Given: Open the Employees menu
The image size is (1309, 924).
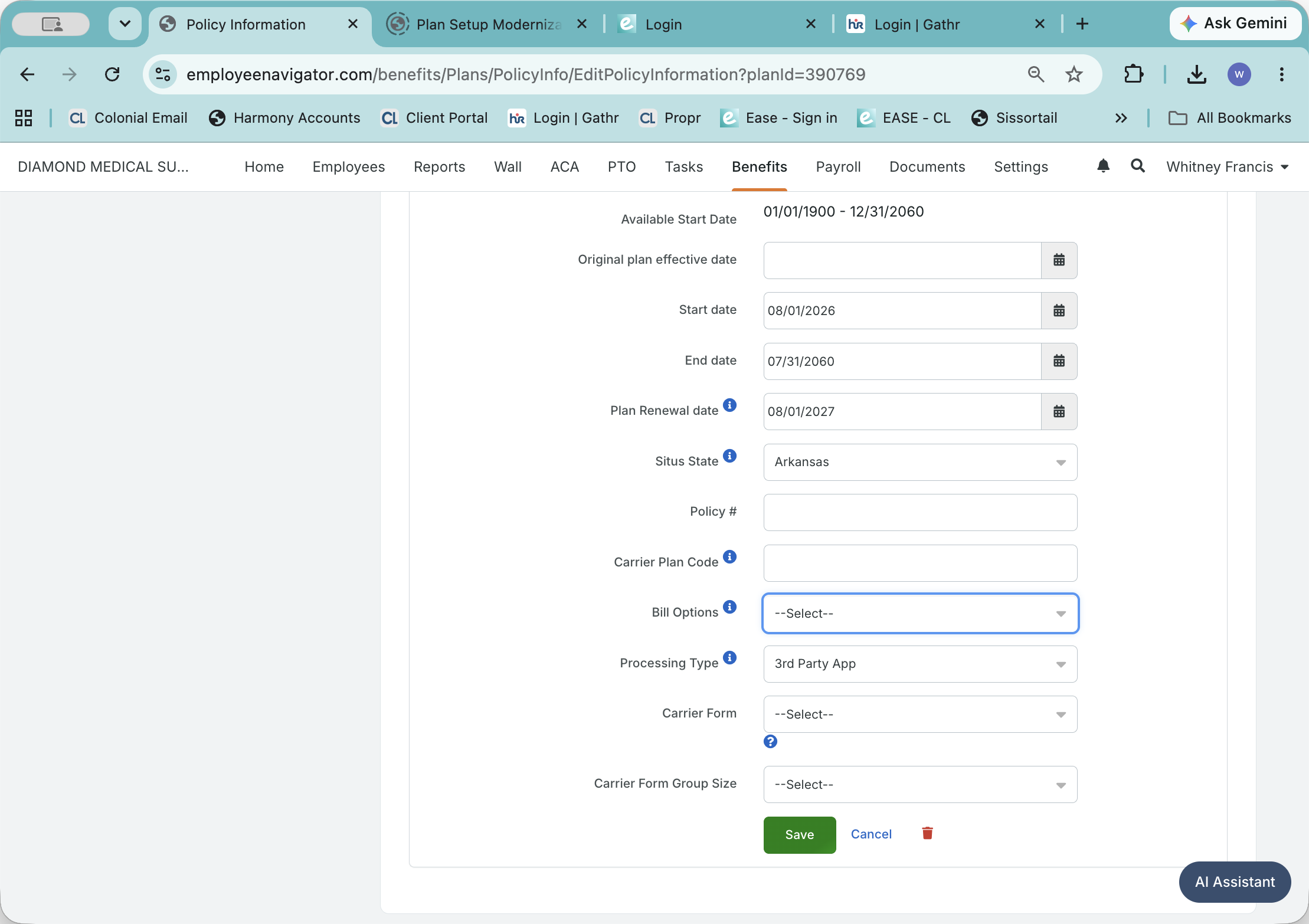Looking at the screenshot, I should click(x=349, y=167).
